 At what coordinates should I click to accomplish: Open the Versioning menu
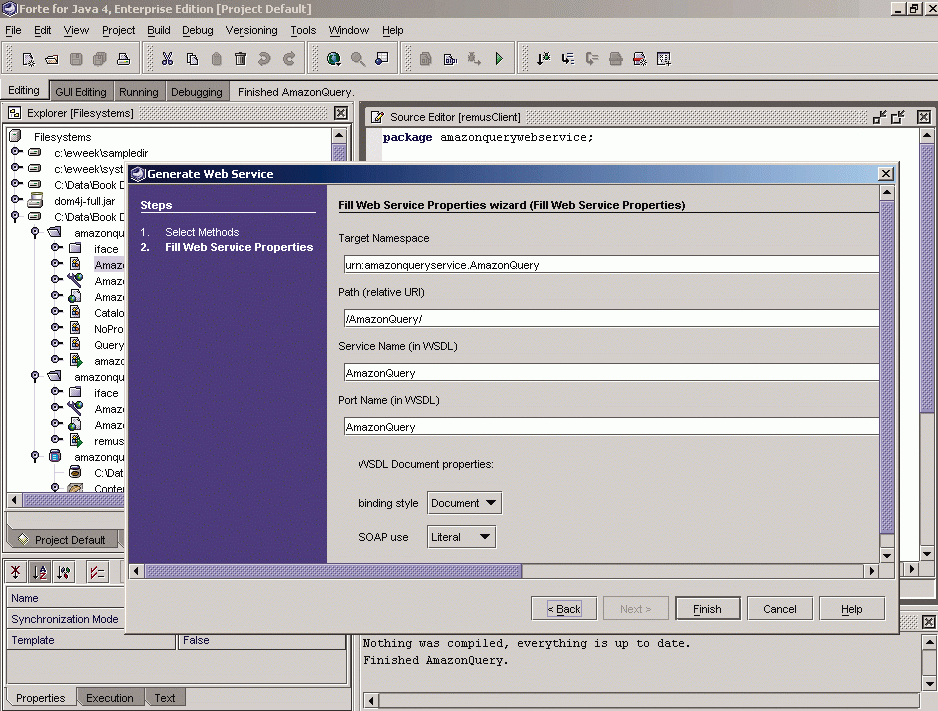tap(251, 30)
